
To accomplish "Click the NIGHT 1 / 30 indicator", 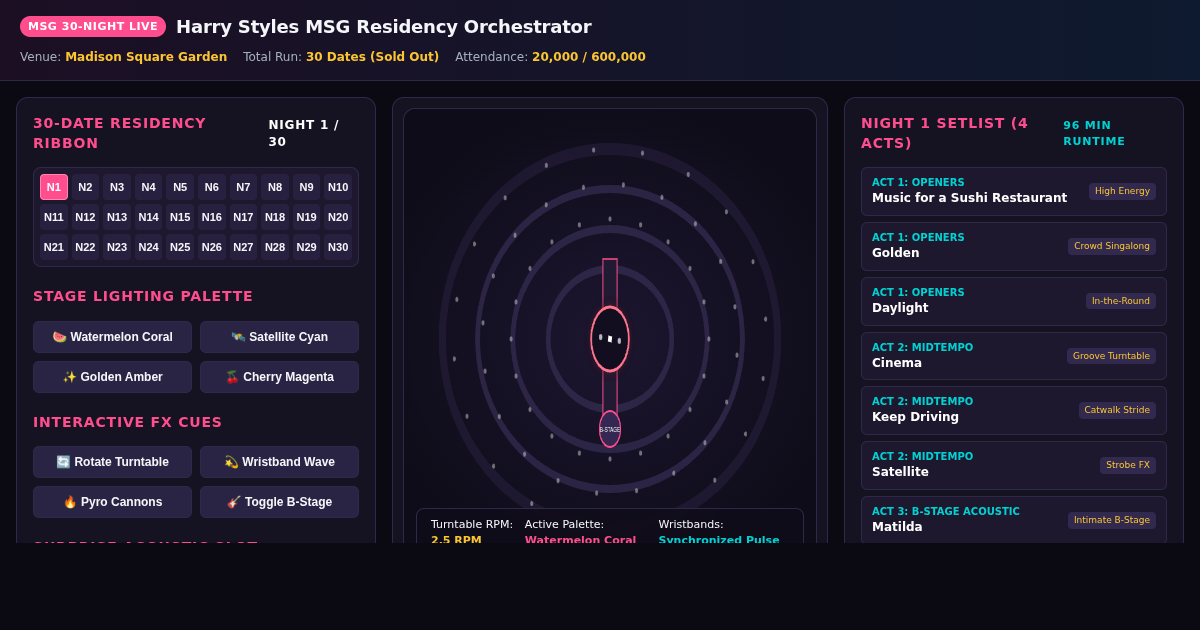I will click(x=304, y=133).
